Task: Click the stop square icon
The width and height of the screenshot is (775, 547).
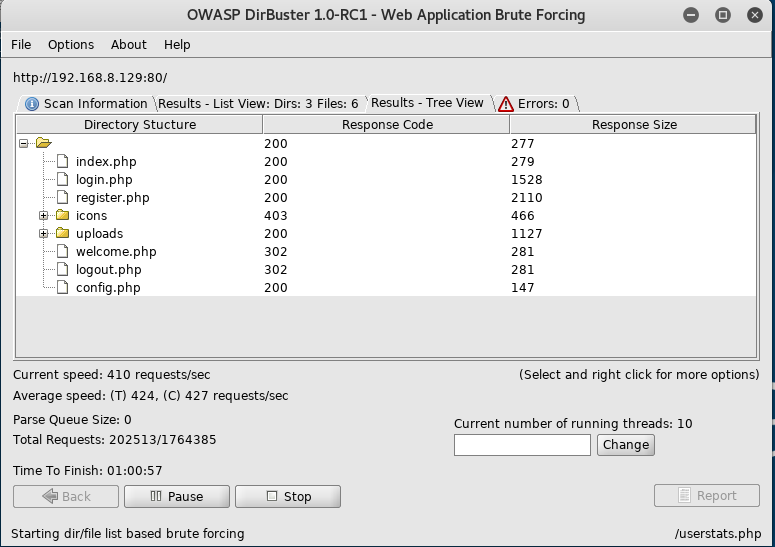Action: [272, 496]
